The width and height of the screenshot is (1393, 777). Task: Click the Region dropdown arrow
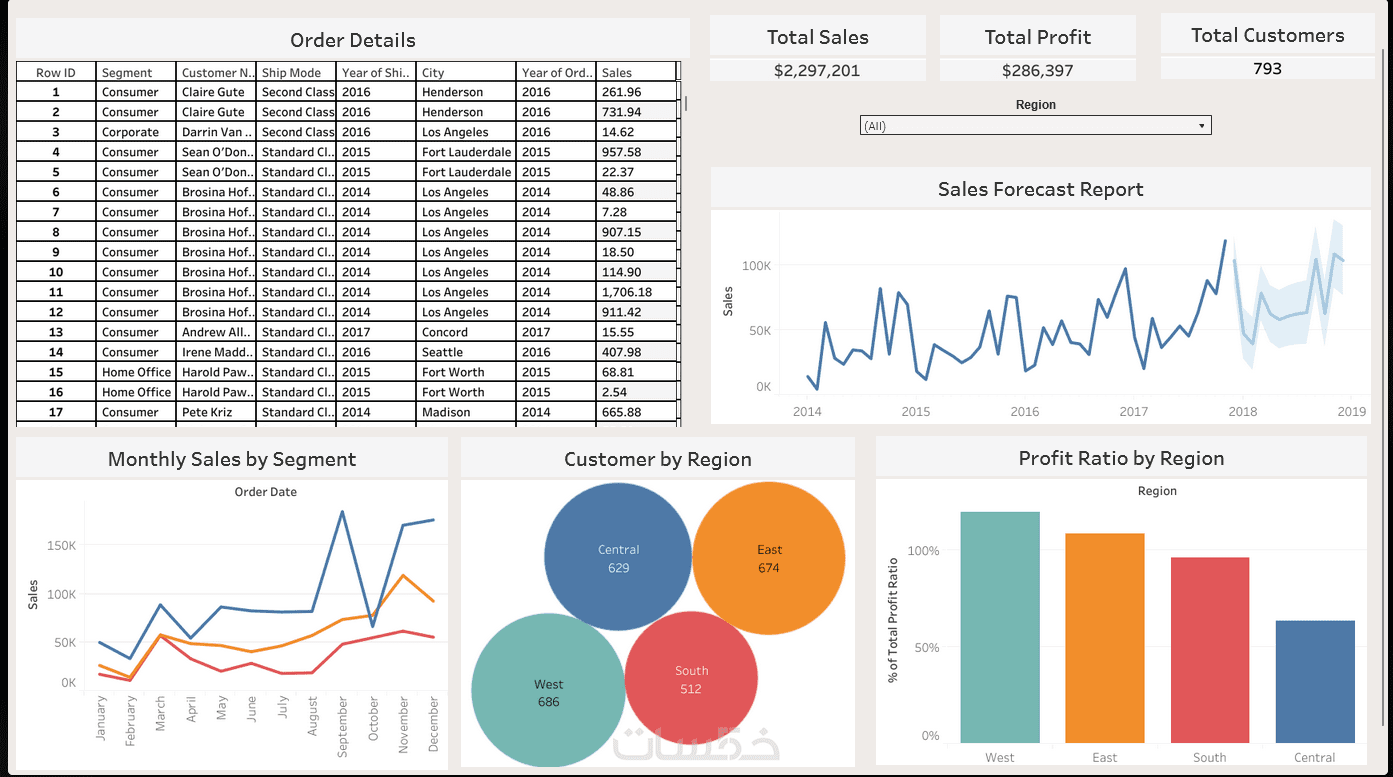1201,126
